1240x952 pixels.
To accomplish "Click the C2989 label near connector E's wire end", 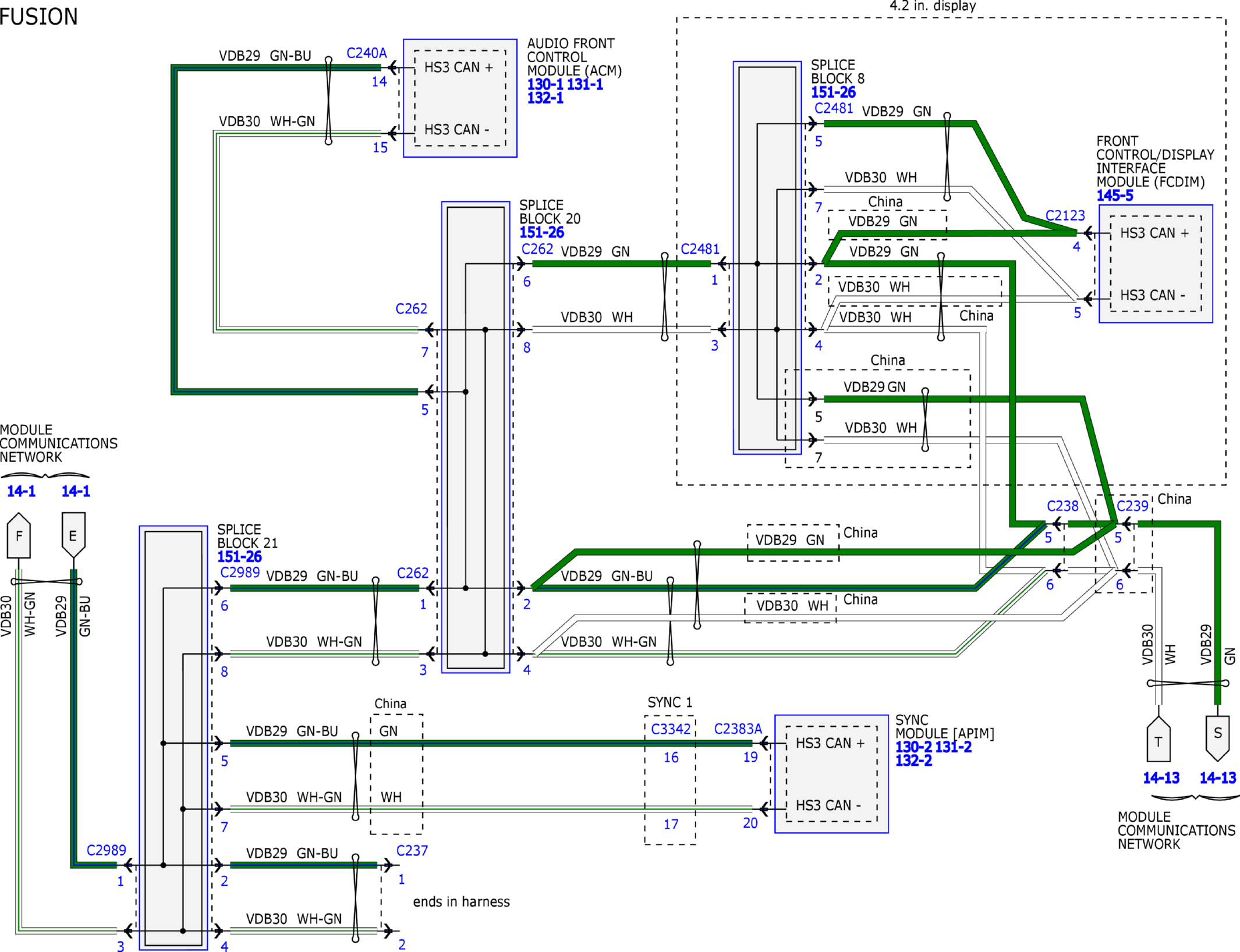I will tap(107, 850).
